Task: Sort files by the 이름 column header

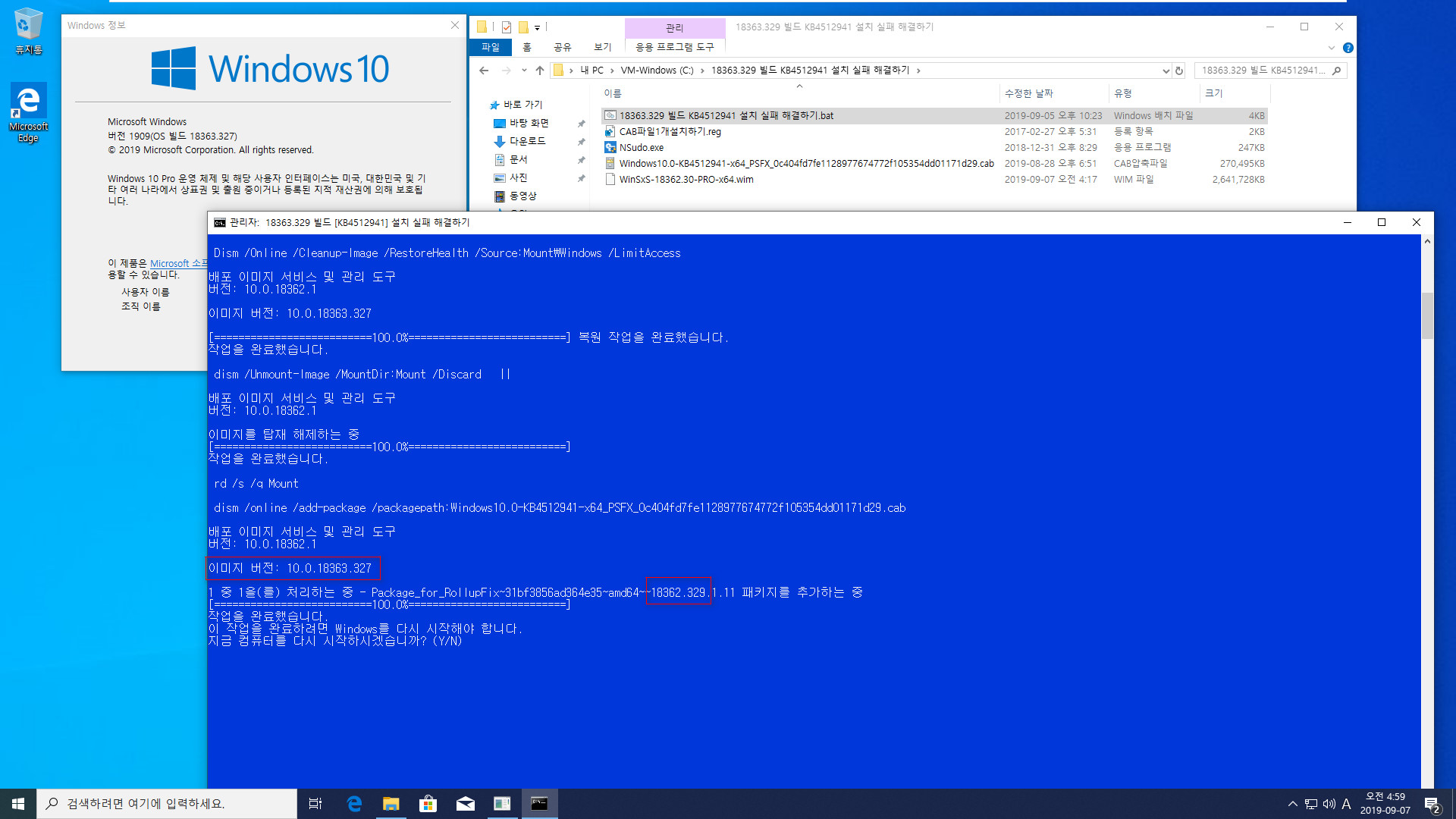Action: (613, 93)
